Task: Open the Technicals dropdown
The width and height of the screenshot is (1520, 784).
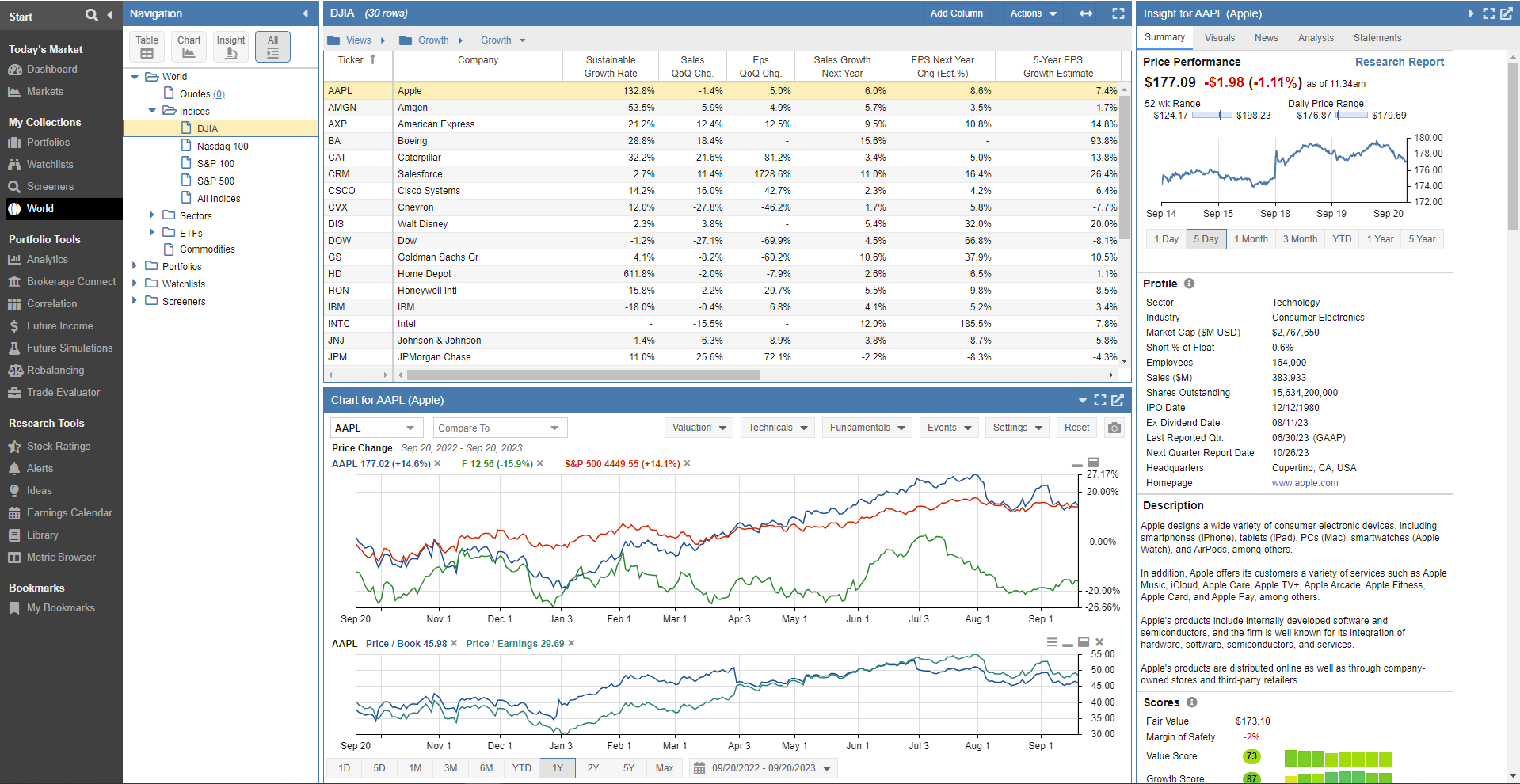Action: point(778,428)
